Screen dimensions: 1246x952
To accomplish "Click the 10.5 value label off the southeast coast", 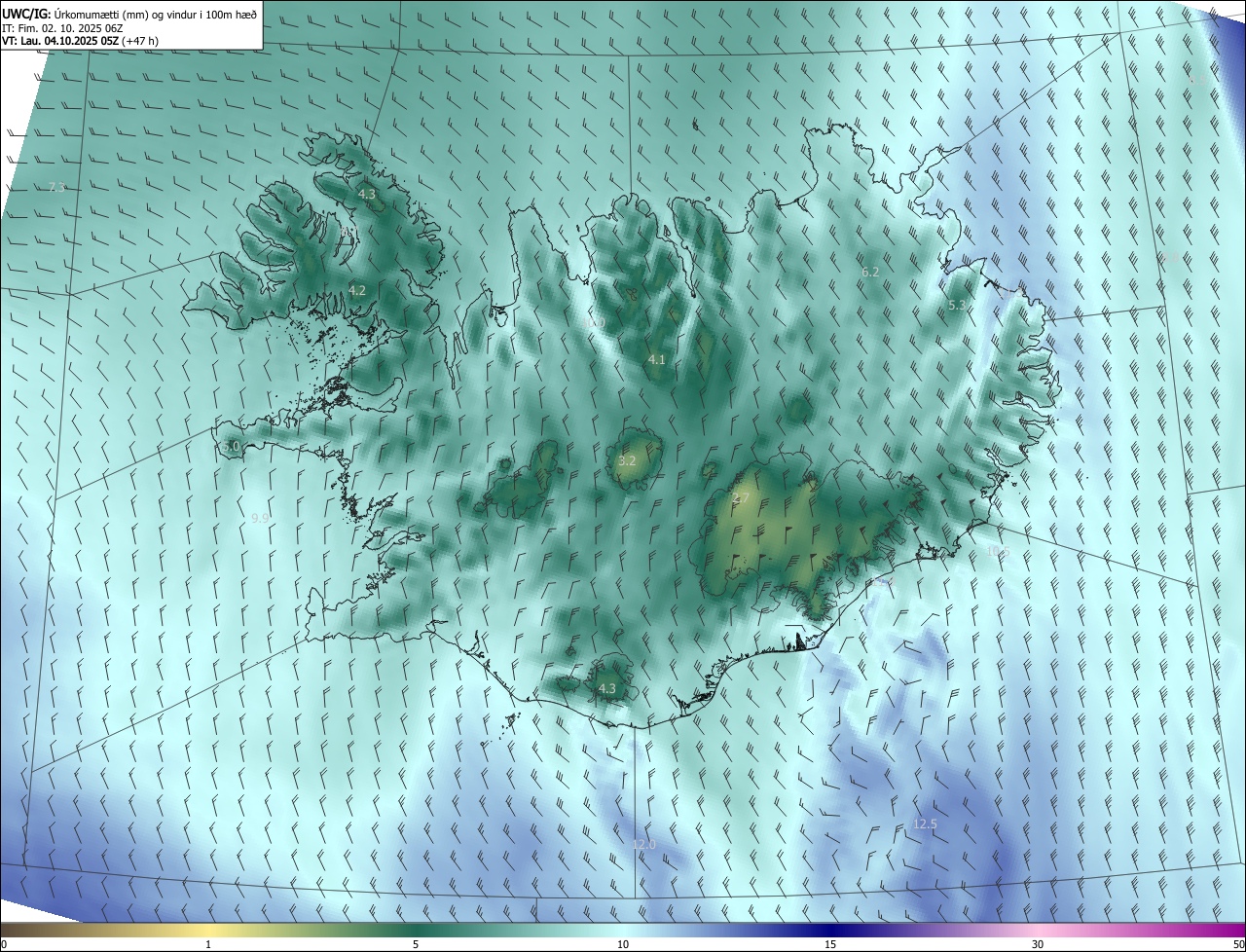I will [999, 552].
